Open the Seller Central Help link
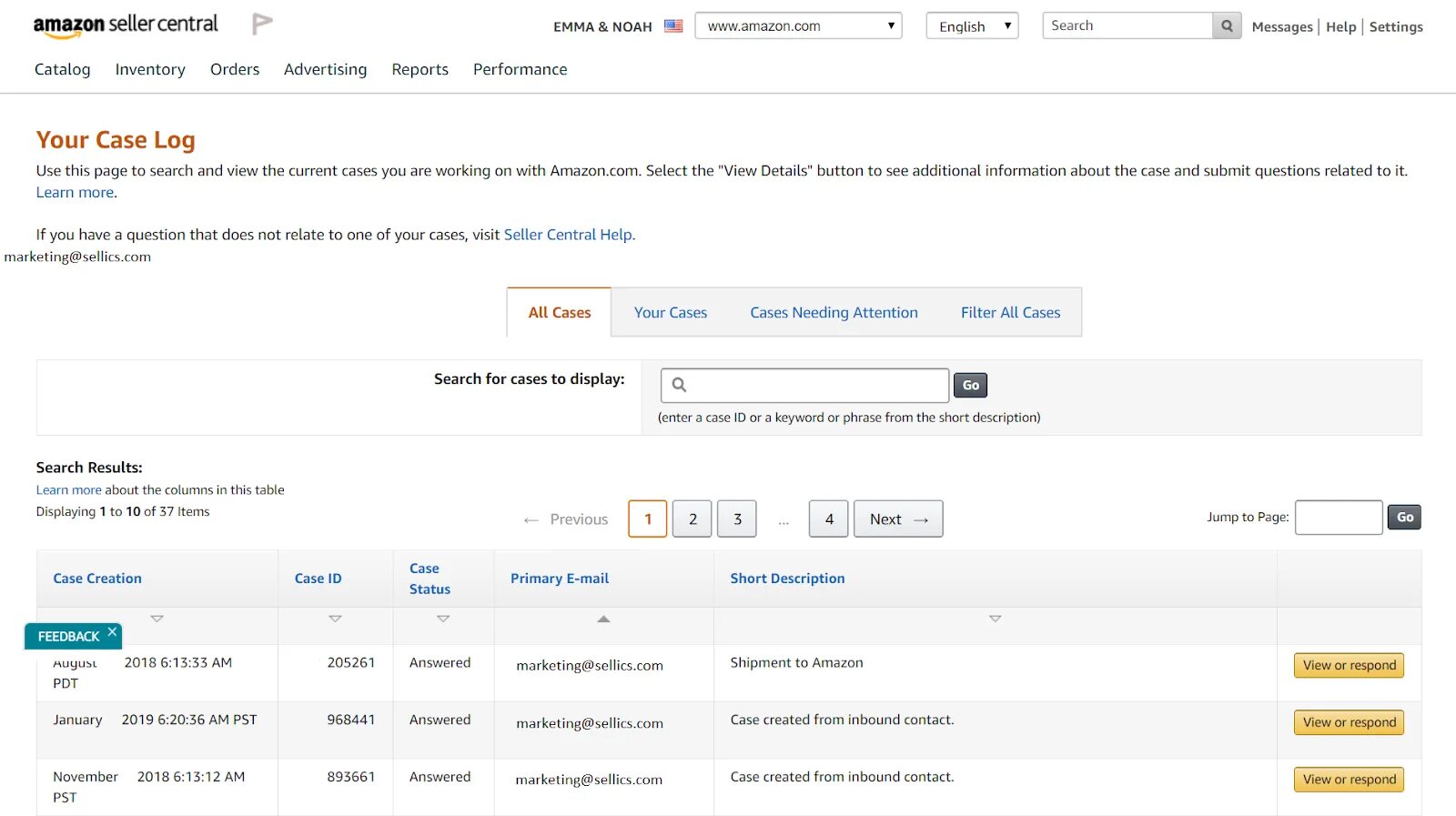 click(x=568, y=235)
